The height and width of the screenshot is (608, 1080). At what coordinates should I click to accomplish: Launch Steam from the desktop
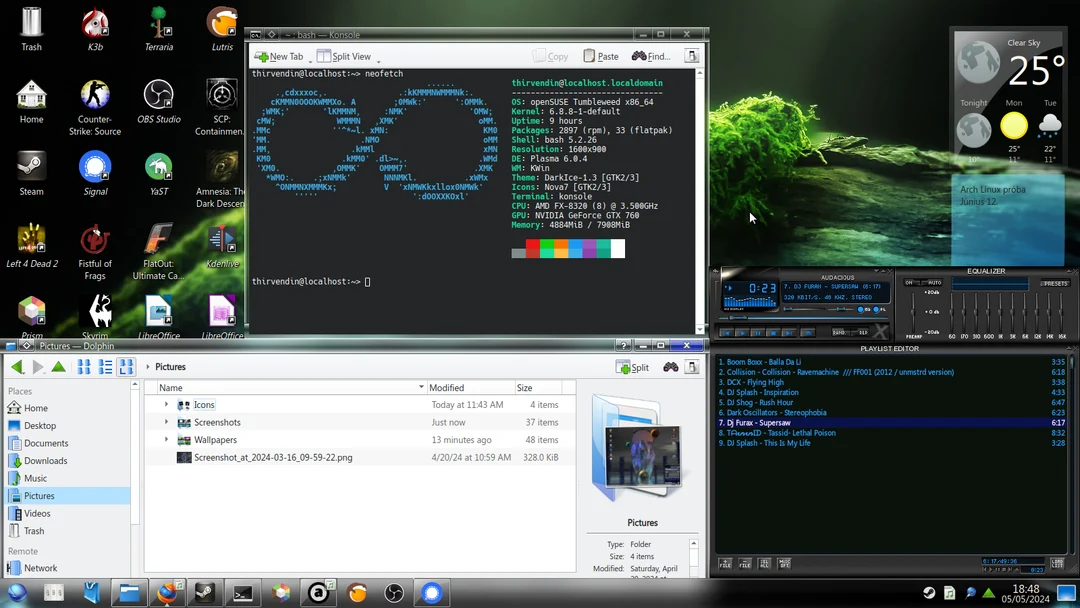[30, 165]
